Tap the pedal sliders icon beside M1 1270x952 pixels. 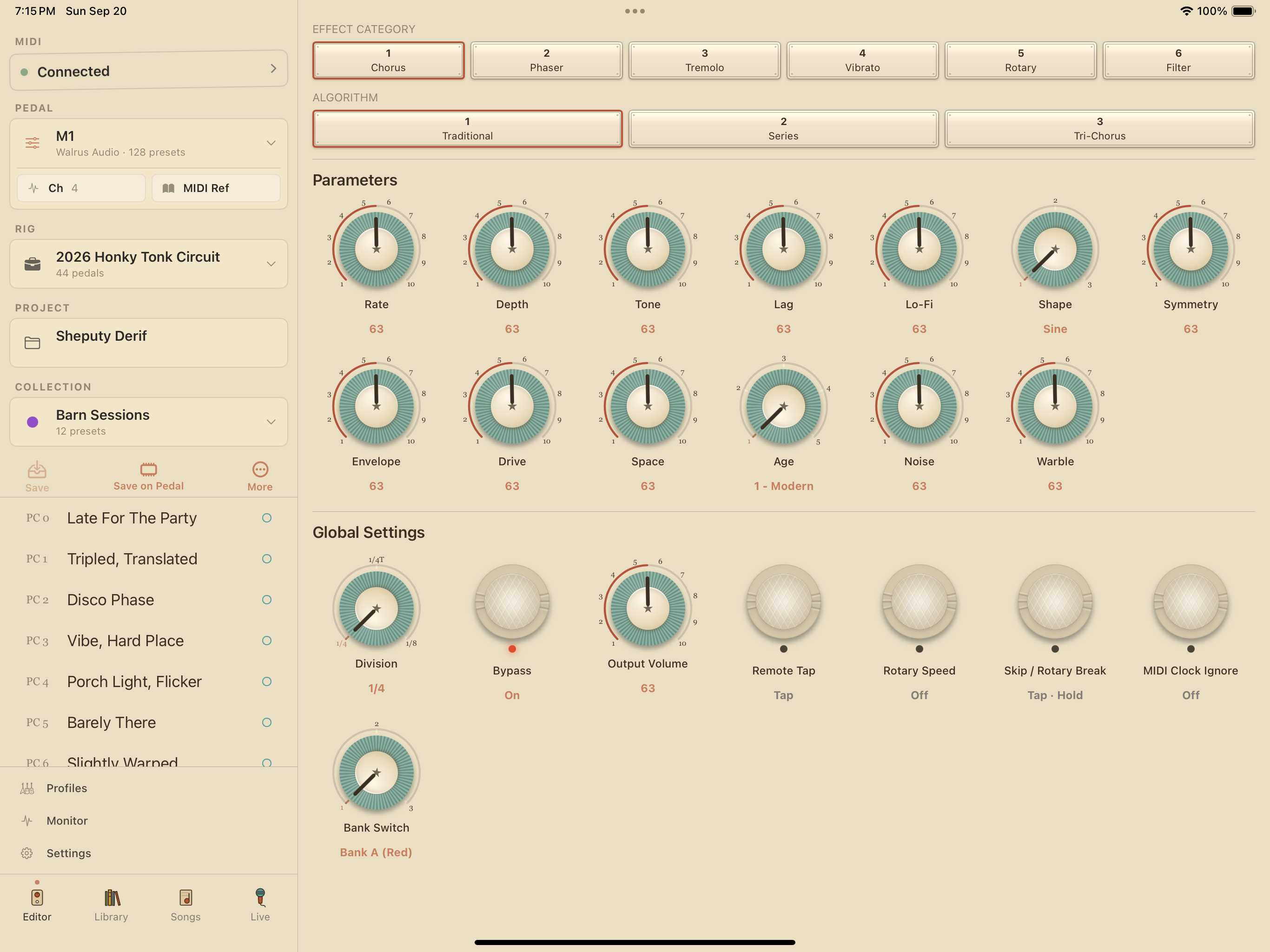[33, 143]
